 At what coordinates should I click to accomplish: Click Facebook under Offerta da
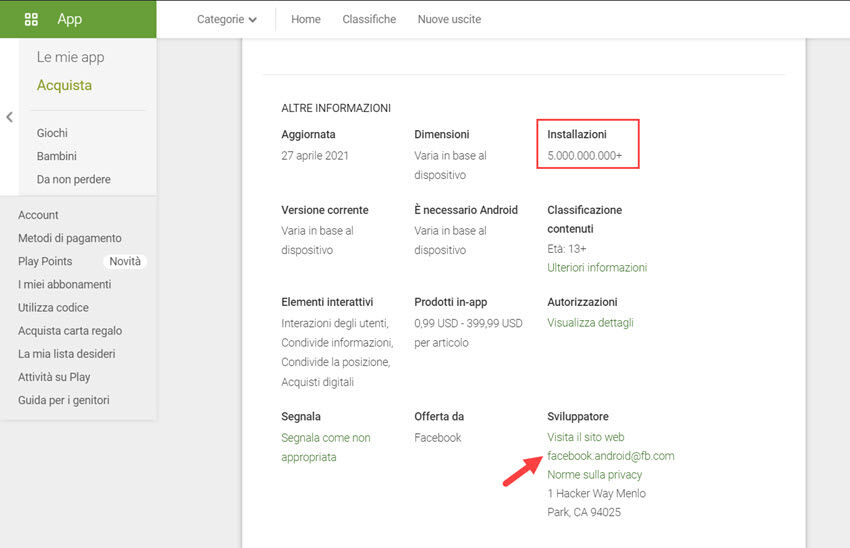coord(437,438)
